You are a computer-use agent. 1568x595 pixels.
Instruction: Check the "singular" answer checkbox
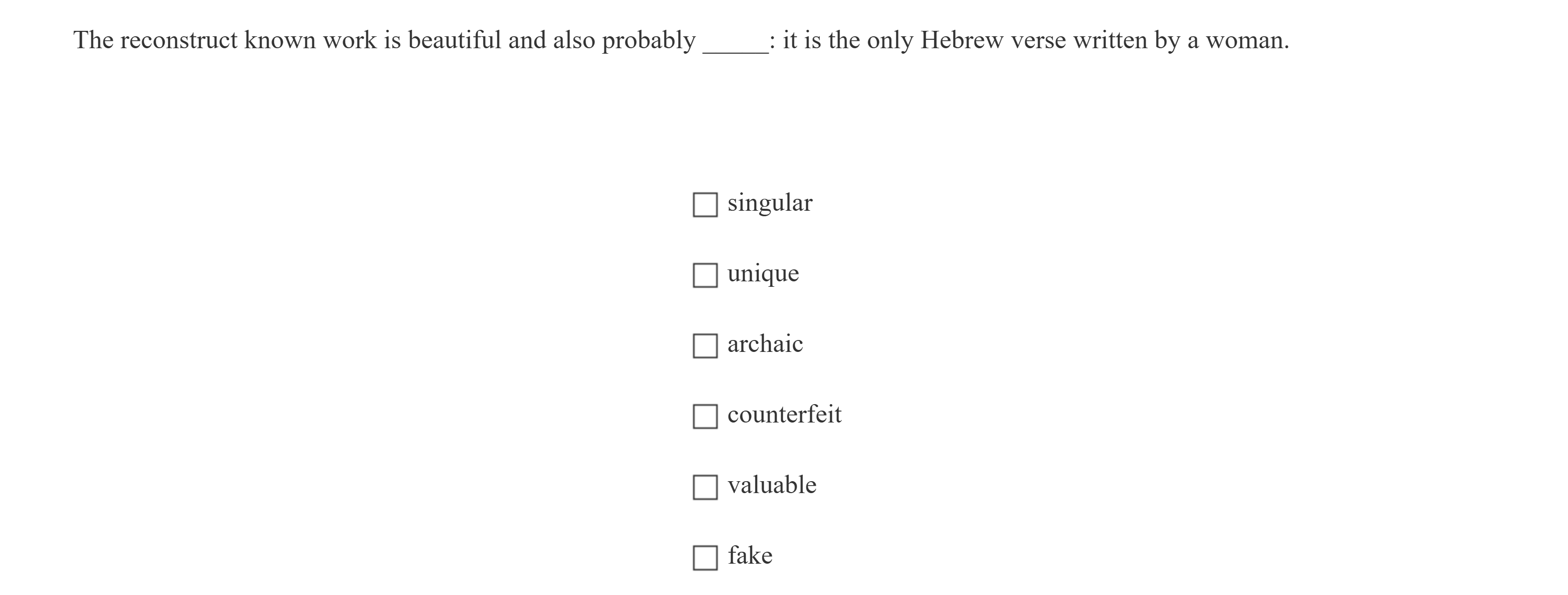point(706,204)
